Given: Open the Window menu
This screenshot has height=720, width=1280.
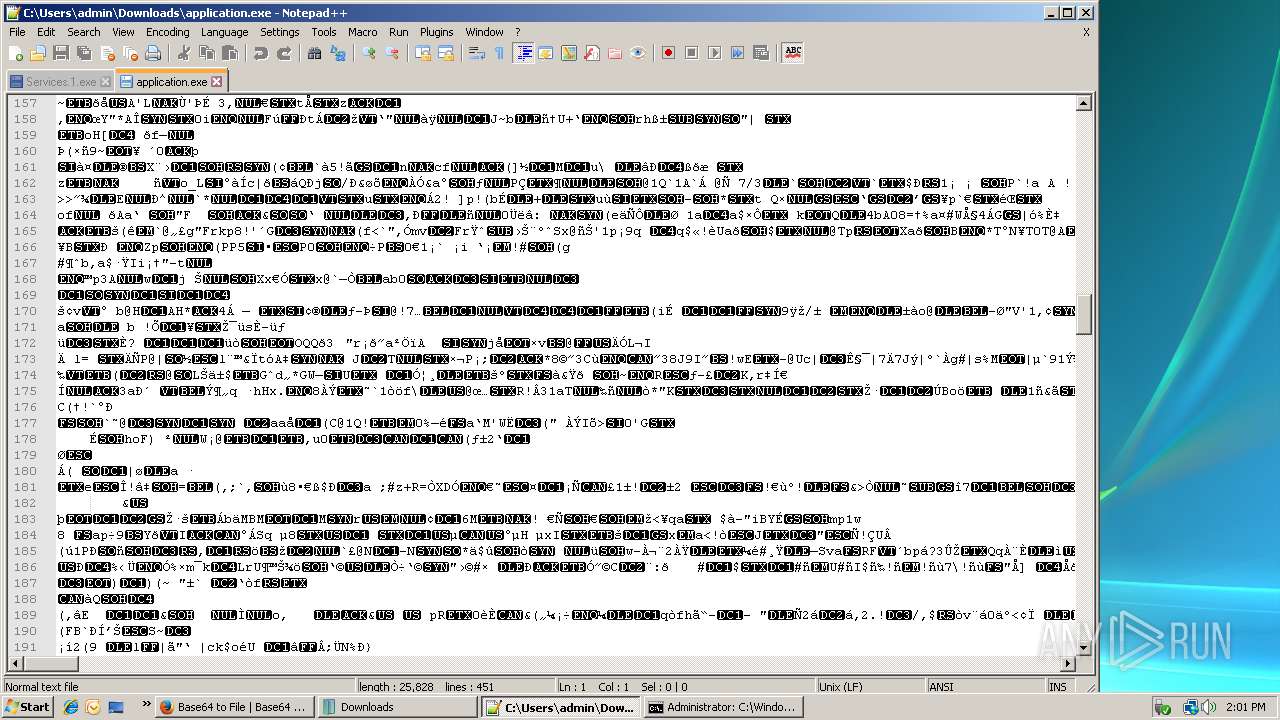Looking at the screenshot, I should pos(484,32).
